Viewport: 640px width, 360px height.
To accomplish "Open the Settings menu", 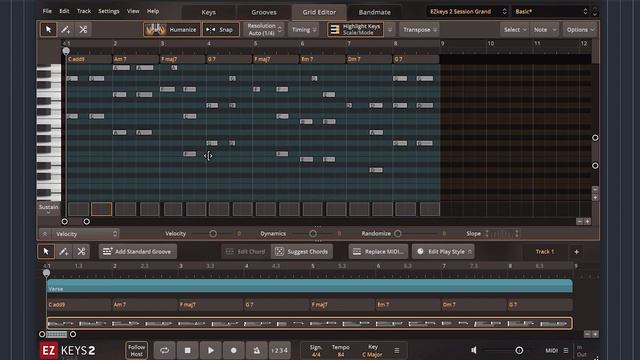I will pos(109,11).
